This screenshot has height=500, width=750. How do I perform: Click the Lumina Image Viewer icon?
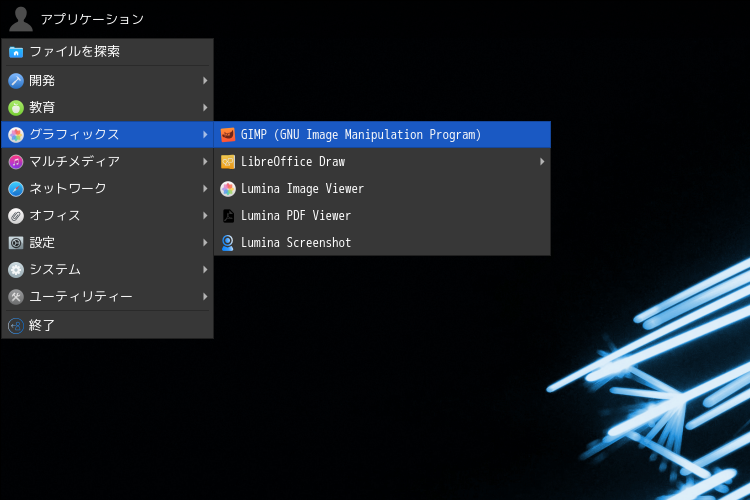pos(228,189)
